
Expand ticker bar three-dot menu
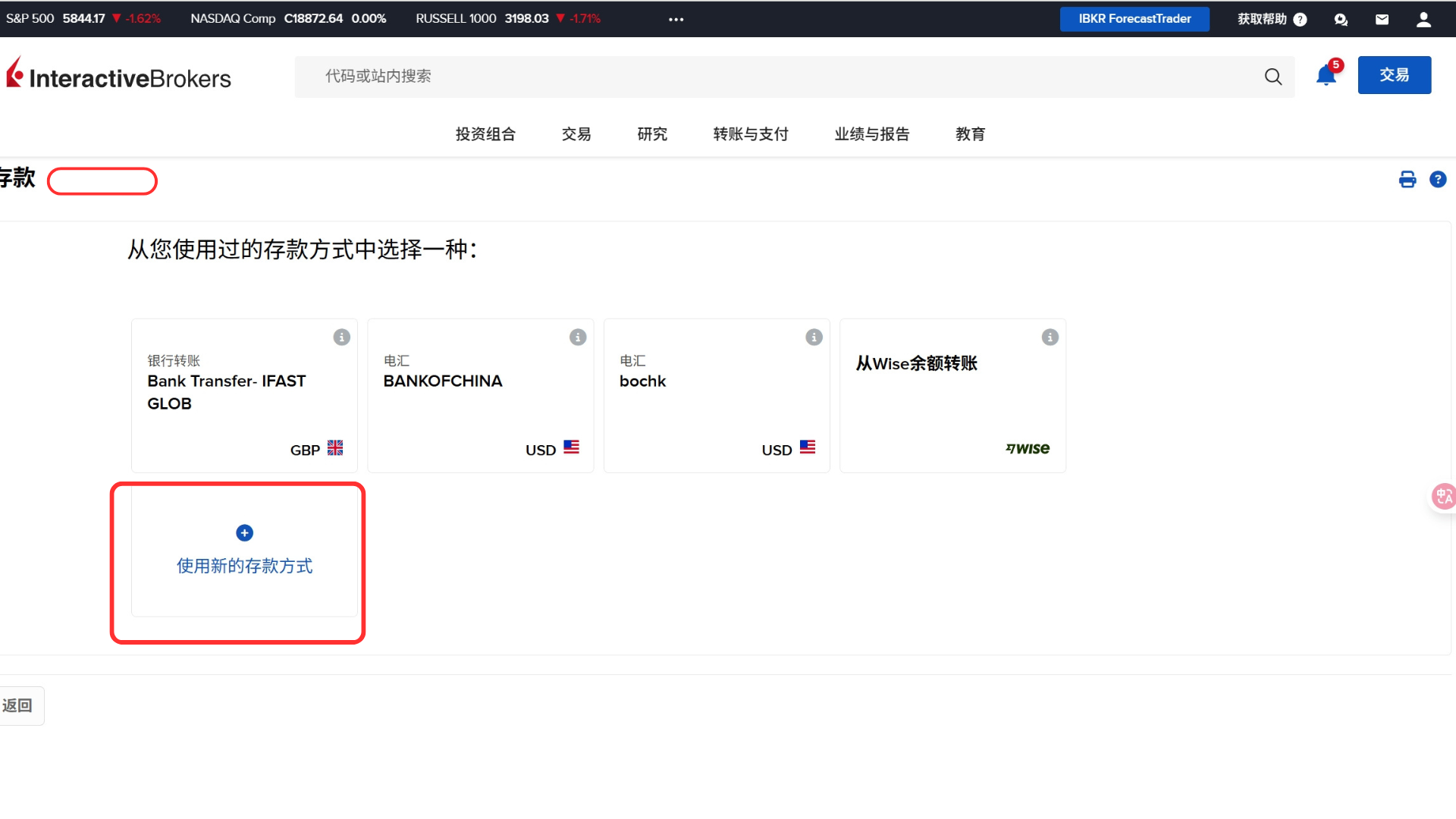(676, 20)
